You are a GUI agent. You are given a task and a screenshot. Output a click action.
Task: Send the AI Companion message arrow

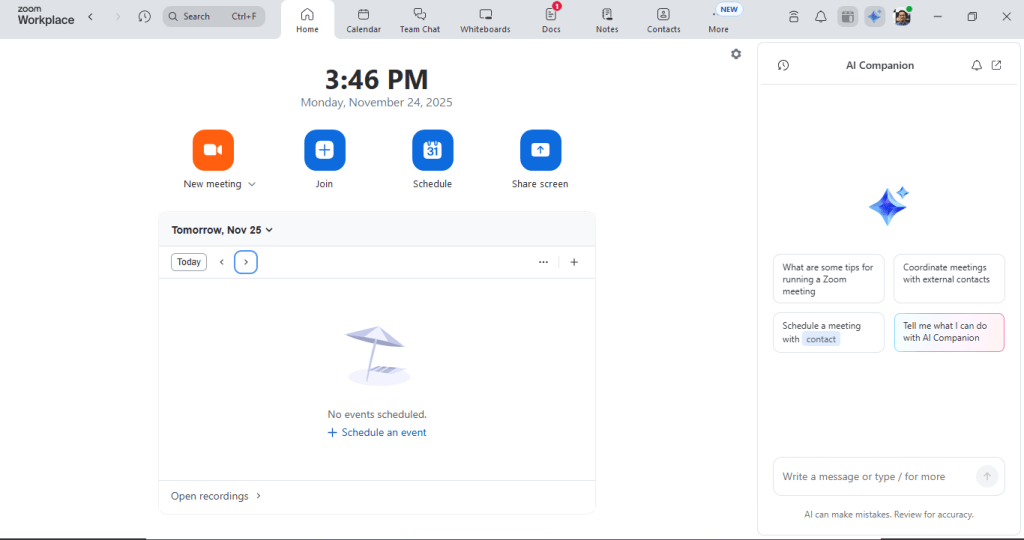(987, 477)
